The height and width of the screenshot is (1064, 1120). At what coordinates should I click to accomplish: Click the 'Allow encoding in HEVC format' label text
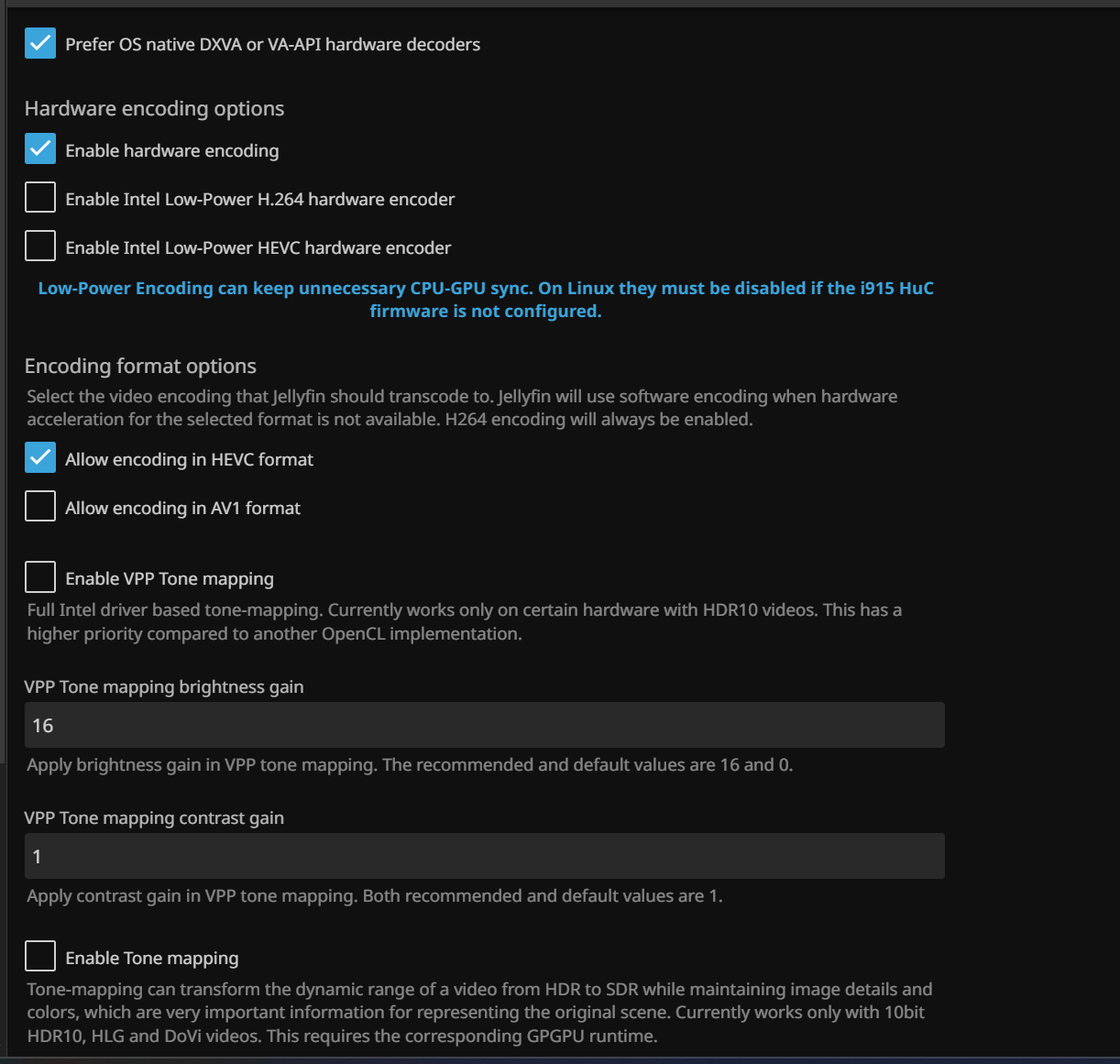(x=189, y=460)
